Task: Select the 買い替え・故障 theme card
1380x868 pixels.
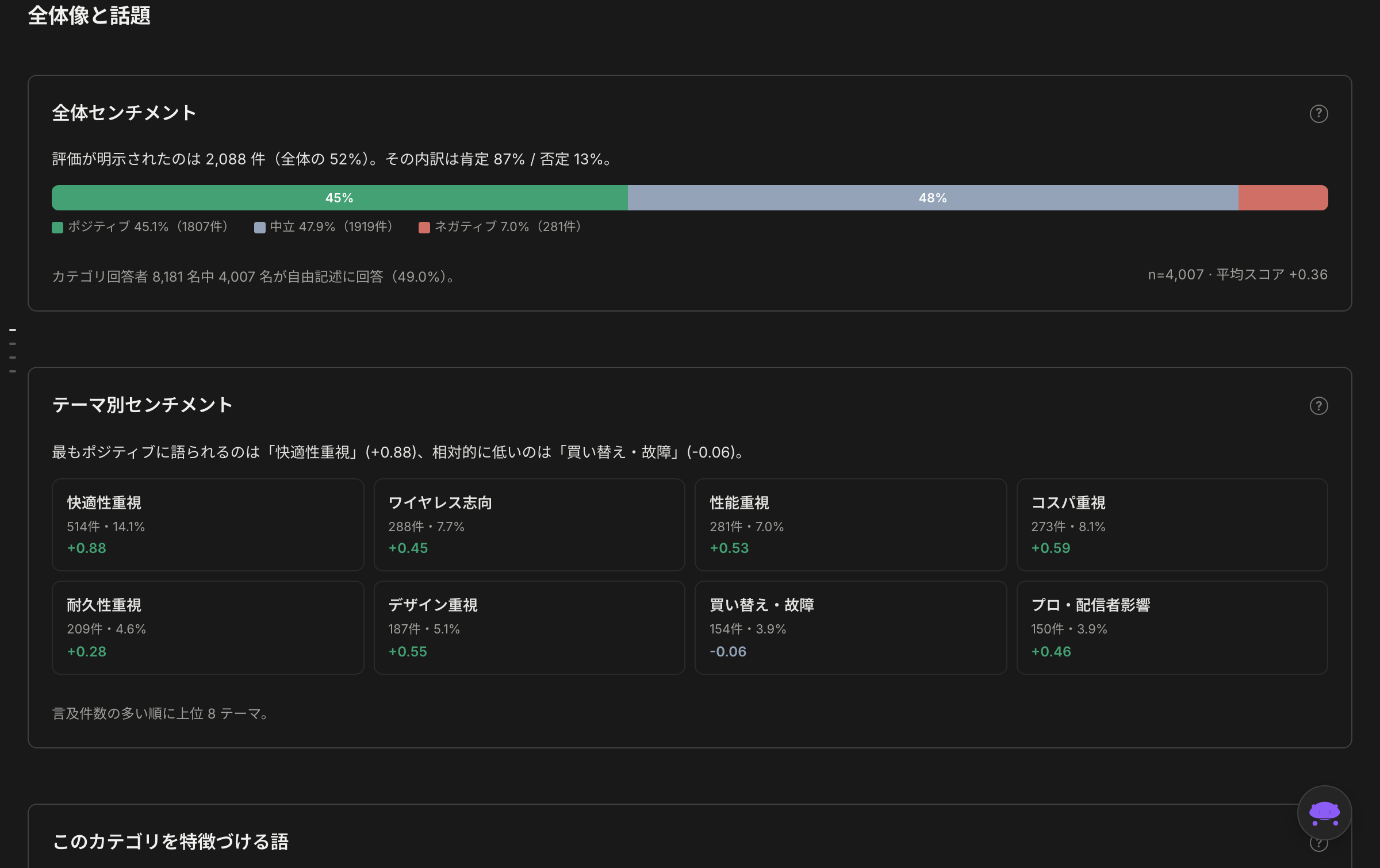Action: 850,628
